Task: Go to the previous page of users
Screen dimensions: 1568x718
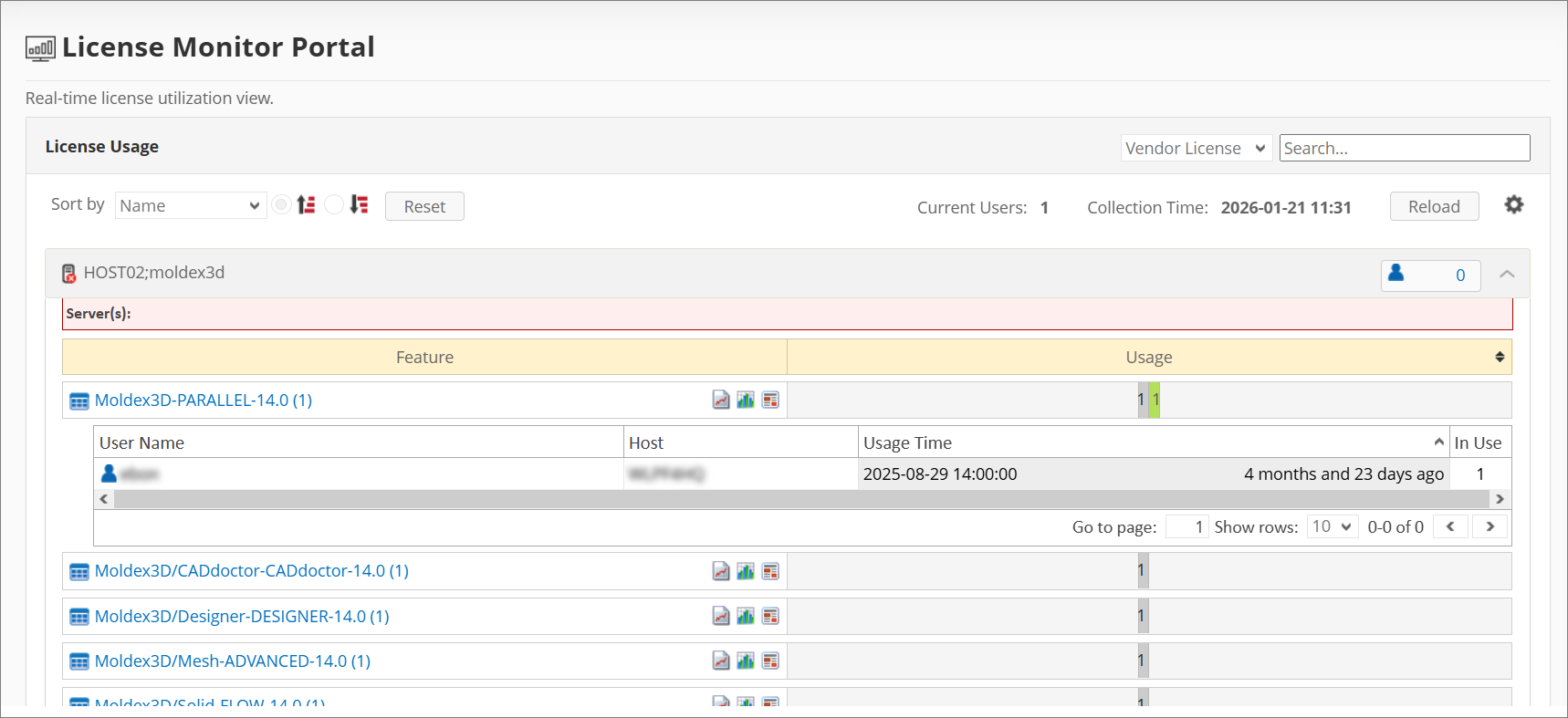Action: coord(1450,526)
